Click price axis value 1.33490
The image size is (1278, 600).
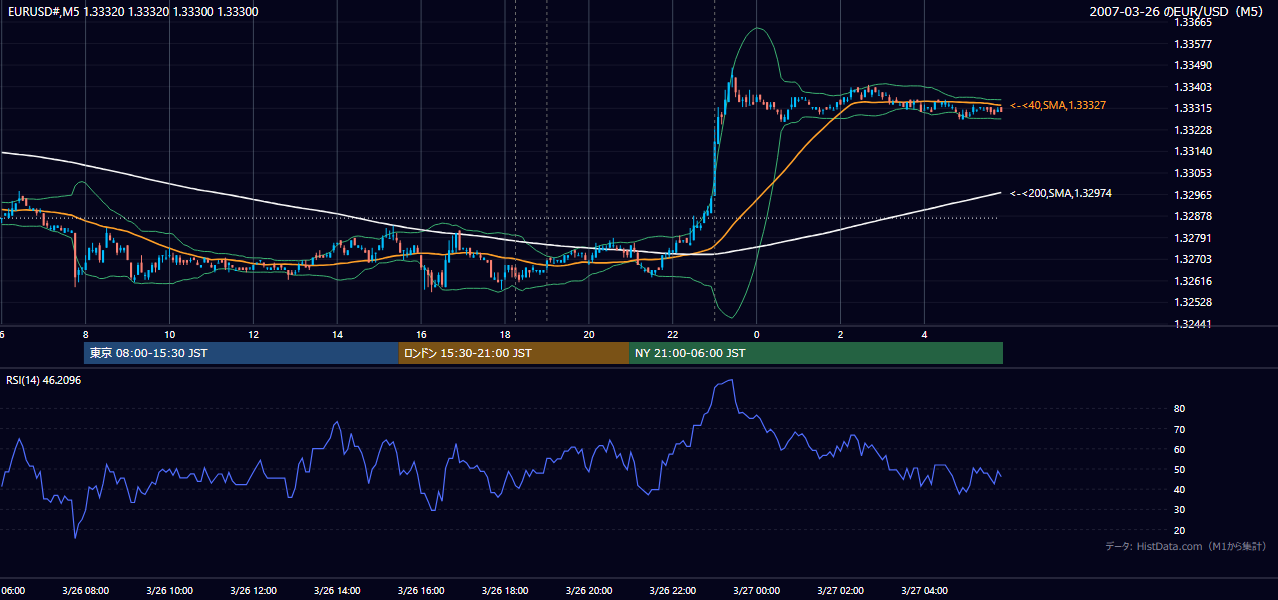point(1193,65)
